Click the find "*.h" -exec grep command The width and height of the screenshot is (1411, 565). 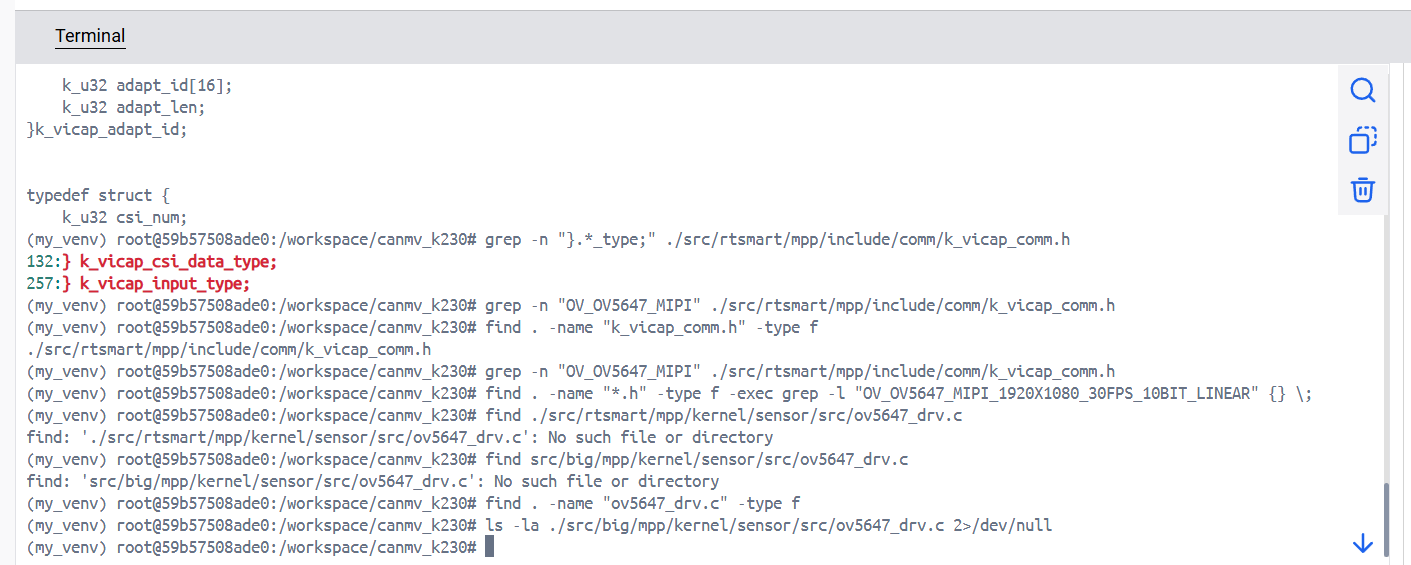[x=898, y=393]
